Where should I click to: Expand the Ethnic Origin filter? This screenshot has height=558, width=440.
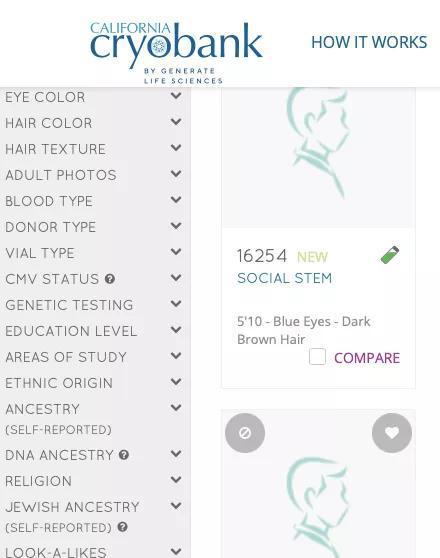pos(93,383)
